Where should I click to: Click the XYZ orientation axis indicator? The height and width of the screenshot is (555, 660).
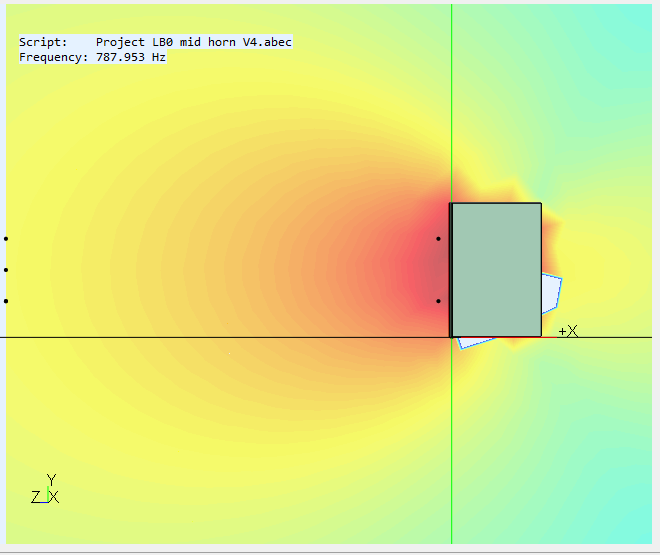[45, 489]
